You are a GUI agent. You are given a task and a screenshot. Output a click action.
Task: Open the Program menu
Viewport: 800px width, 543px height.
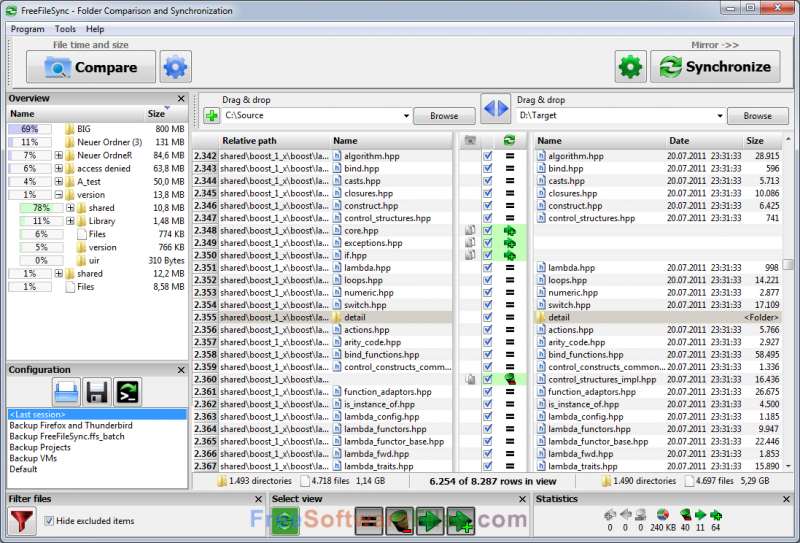pyautogui.click(x=28, y=29)
